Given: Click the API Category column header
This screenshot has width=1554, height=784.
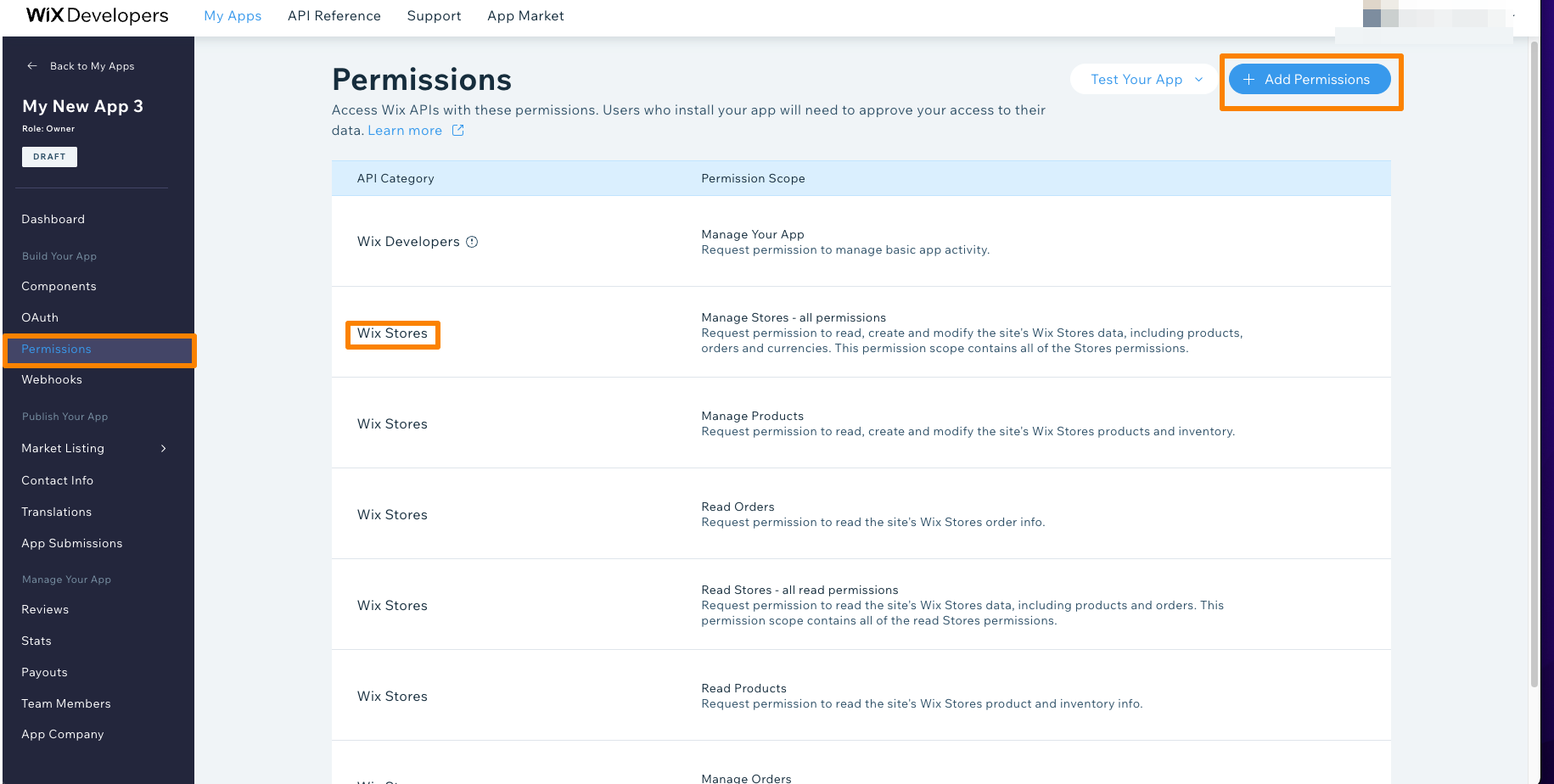Looking at the screenshot, I should pyautogui.click(x=396, y=178).
